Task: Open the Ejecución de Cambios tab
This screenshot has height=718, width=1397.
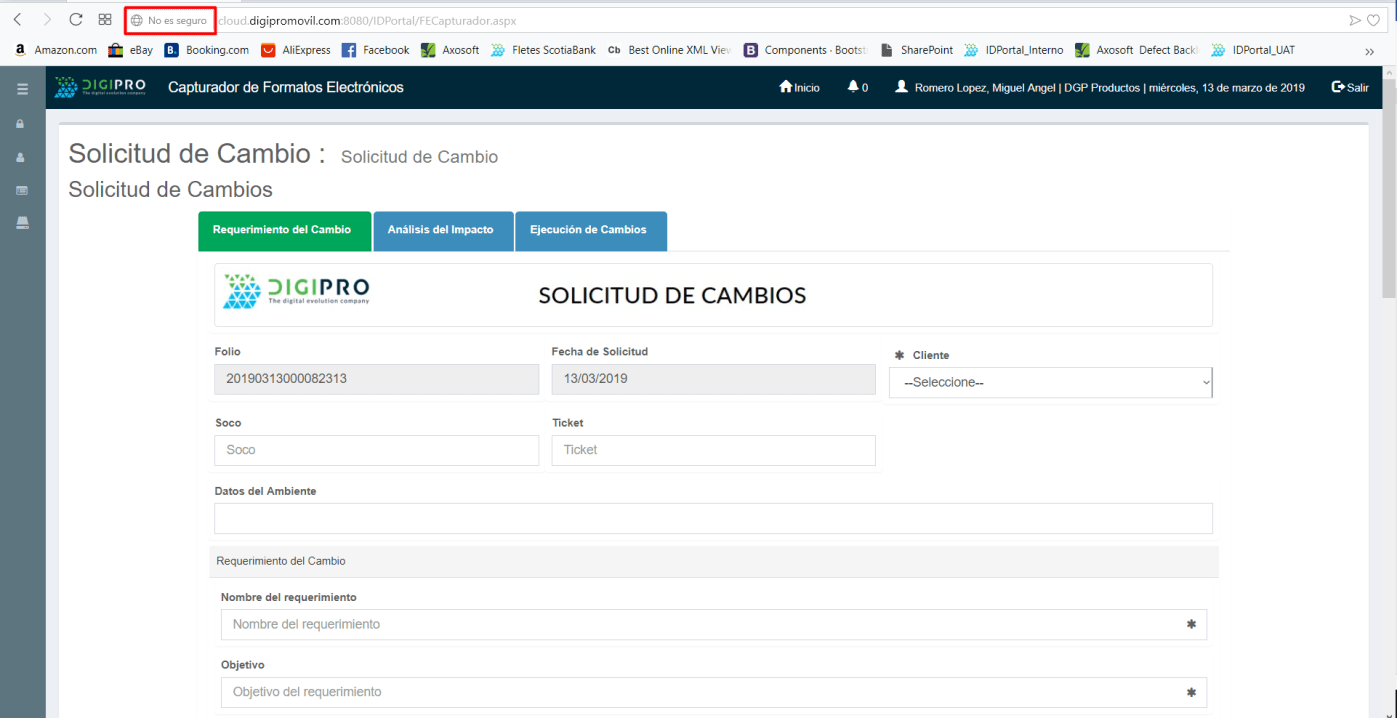Action: point(588,230)
